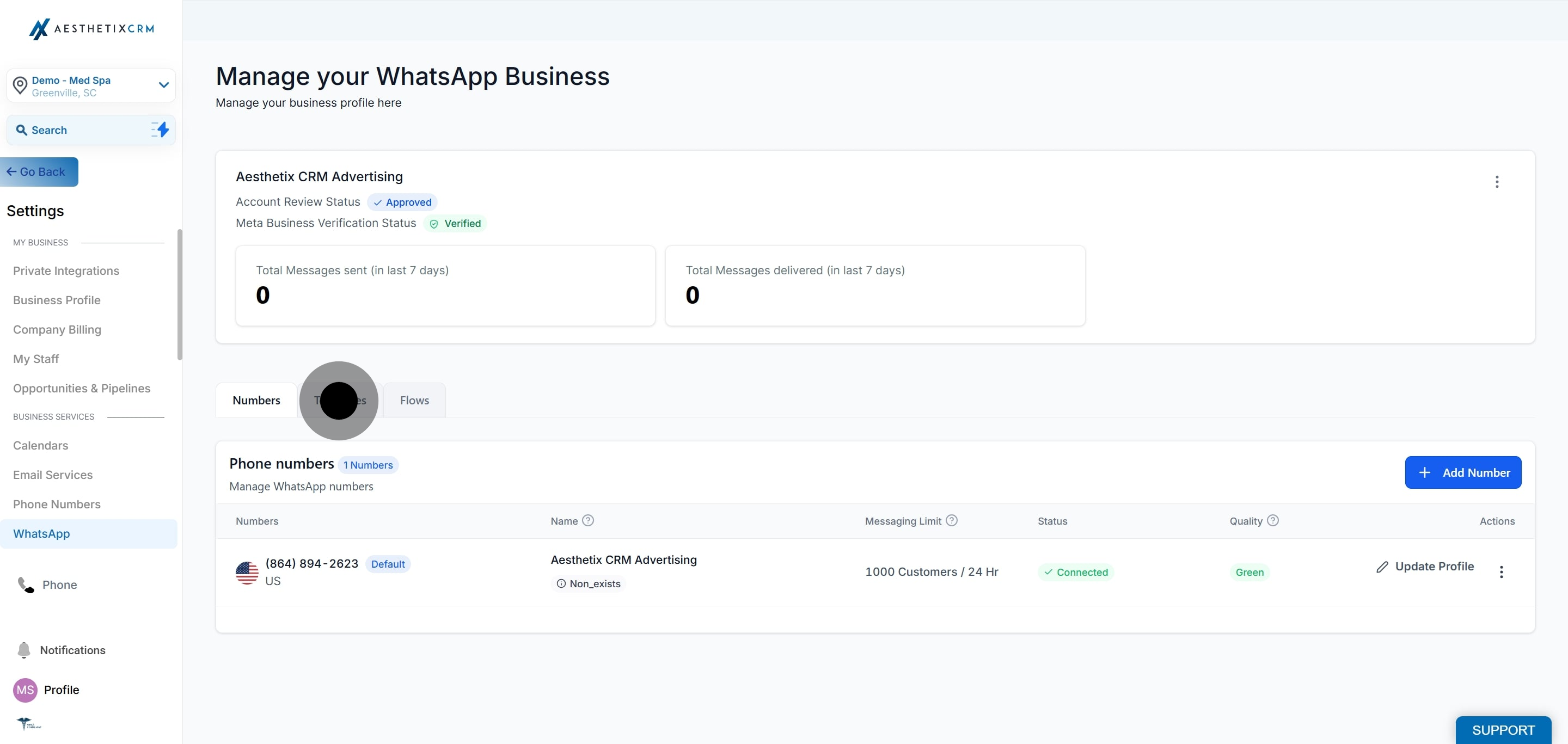Open Aesthetix CRM Advertising card options menu
Viewport: 1568px width, 744px height.
(1497, 182)
